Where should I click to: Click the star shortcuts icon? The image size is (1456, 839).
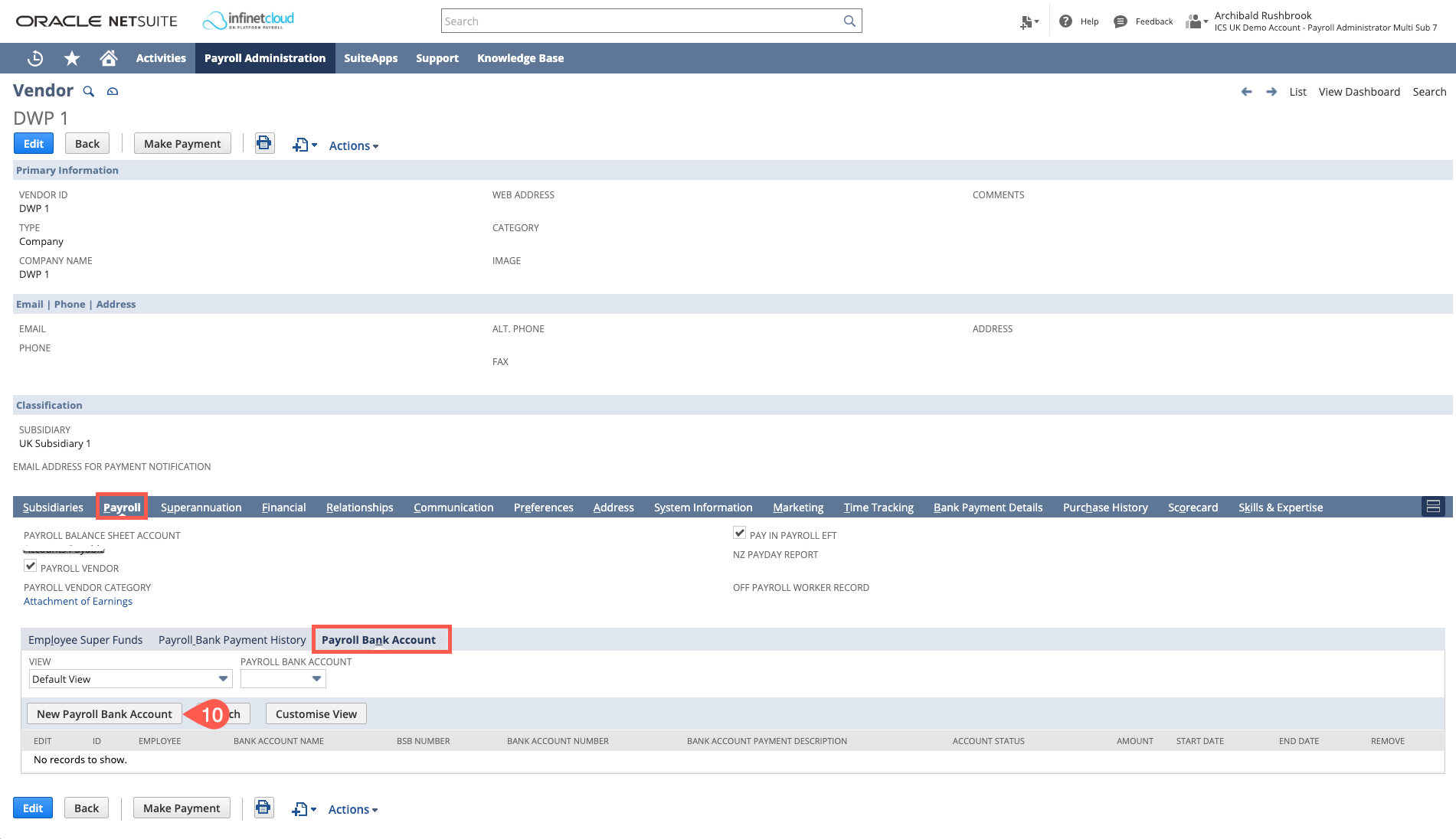point(71,57)
